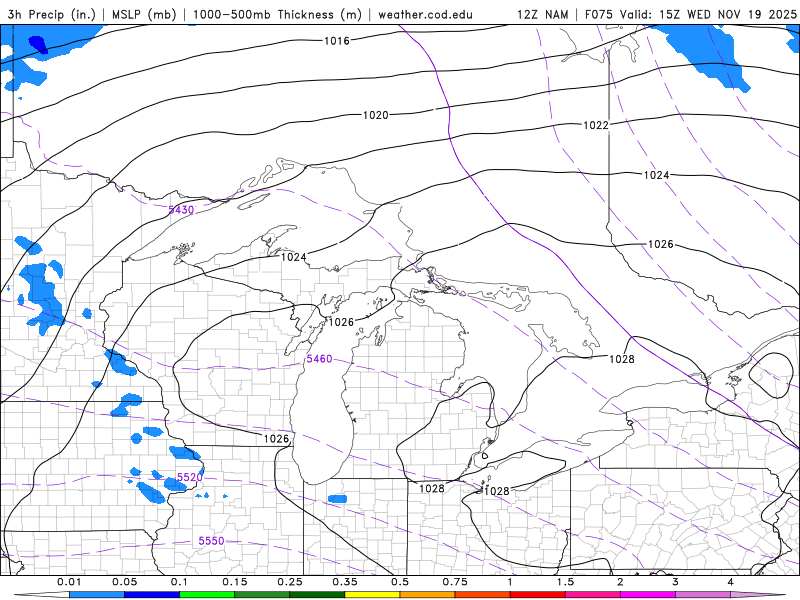Pick the bright green 0.1 precipitation swatch
This screenshot has height=600, width=800.
click(x=207, y=595)
